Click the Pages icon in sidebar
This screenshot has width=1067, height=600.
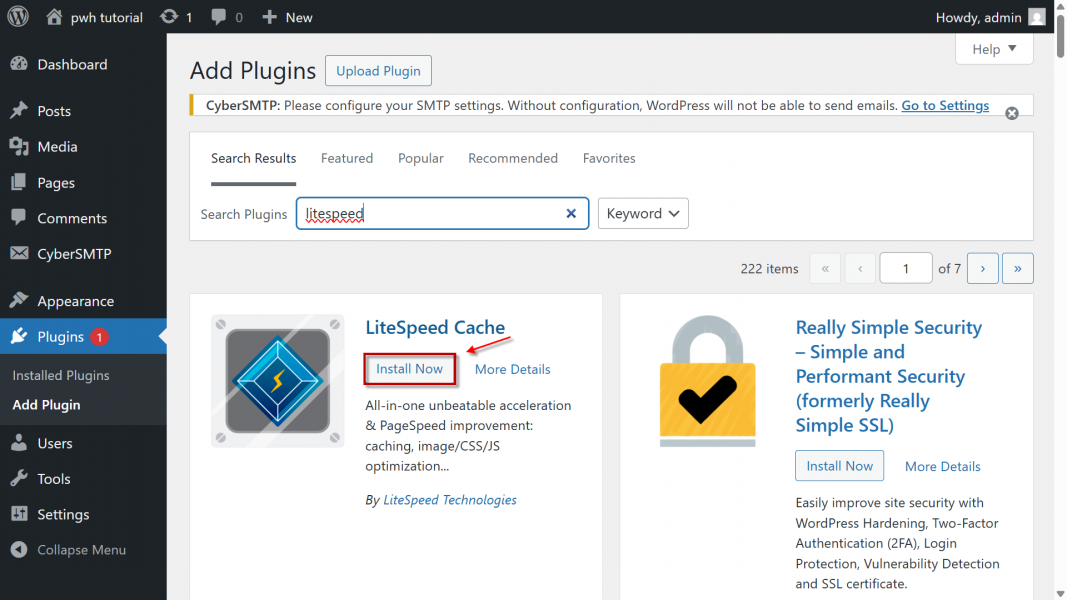pos(19,182)
